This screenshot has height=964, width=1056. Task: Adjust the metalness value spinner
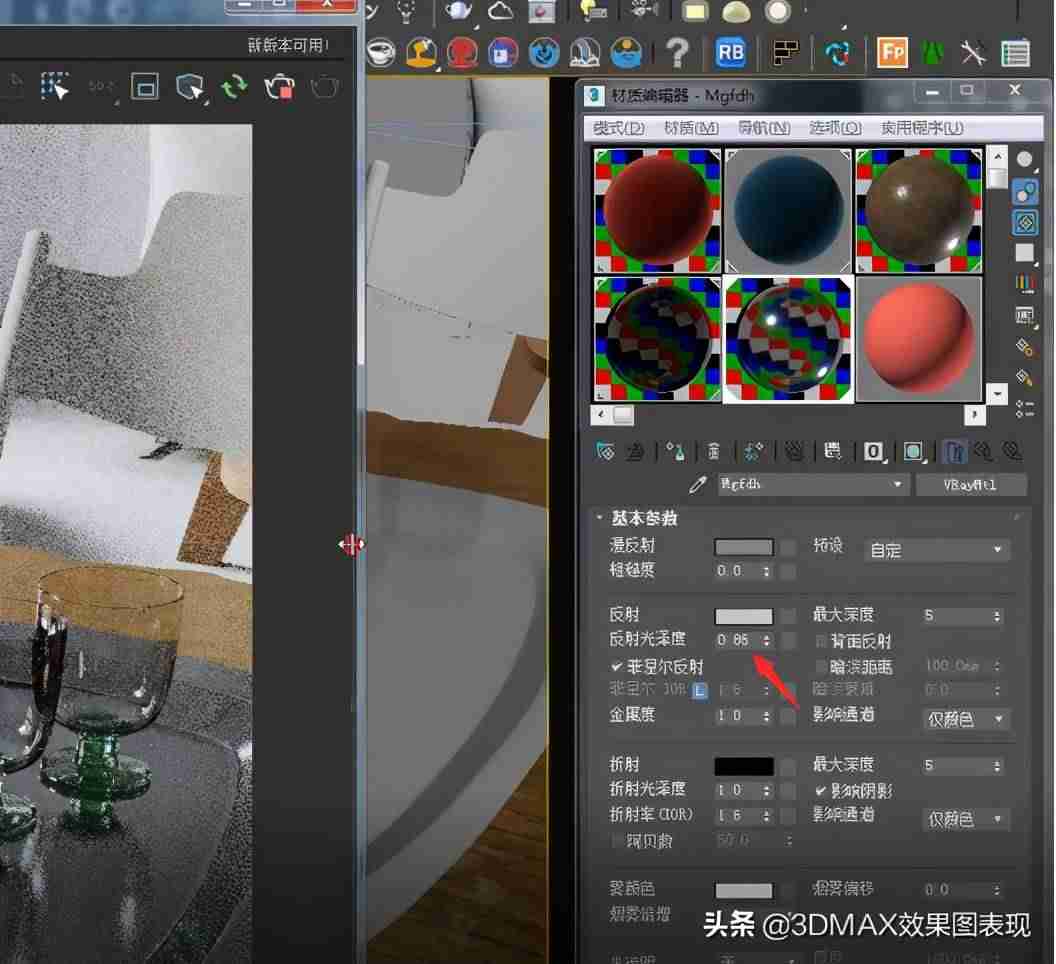pos(766,716)
